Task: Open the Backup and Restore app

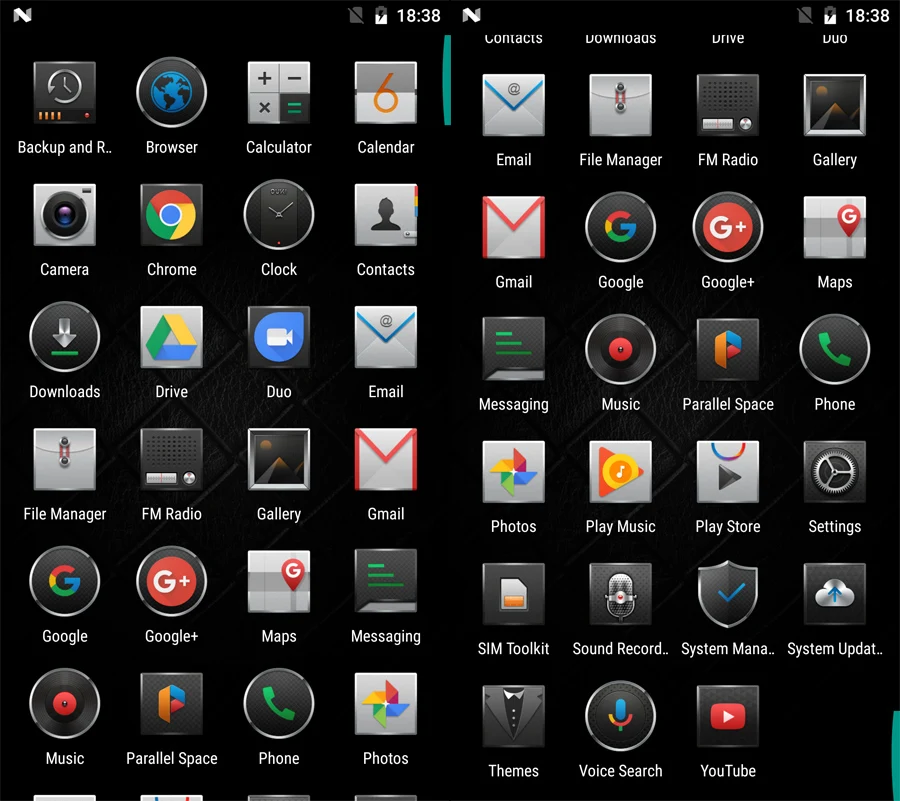Action: [x=64, y=92]
